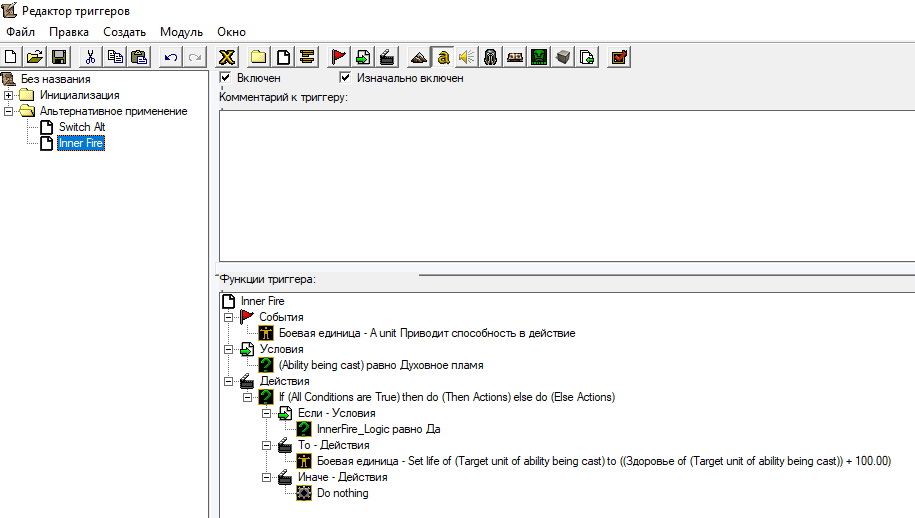Select the 'Иначе - Действия' label
915x518 pixels.
pyautogui.click(x=343, y=477)
